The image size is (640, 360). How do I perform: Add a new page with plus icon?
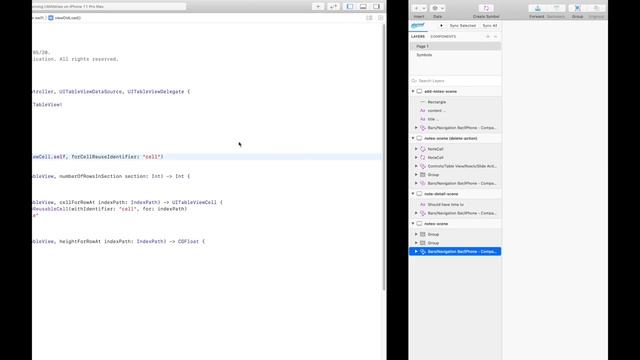click(x=488, y=37)
